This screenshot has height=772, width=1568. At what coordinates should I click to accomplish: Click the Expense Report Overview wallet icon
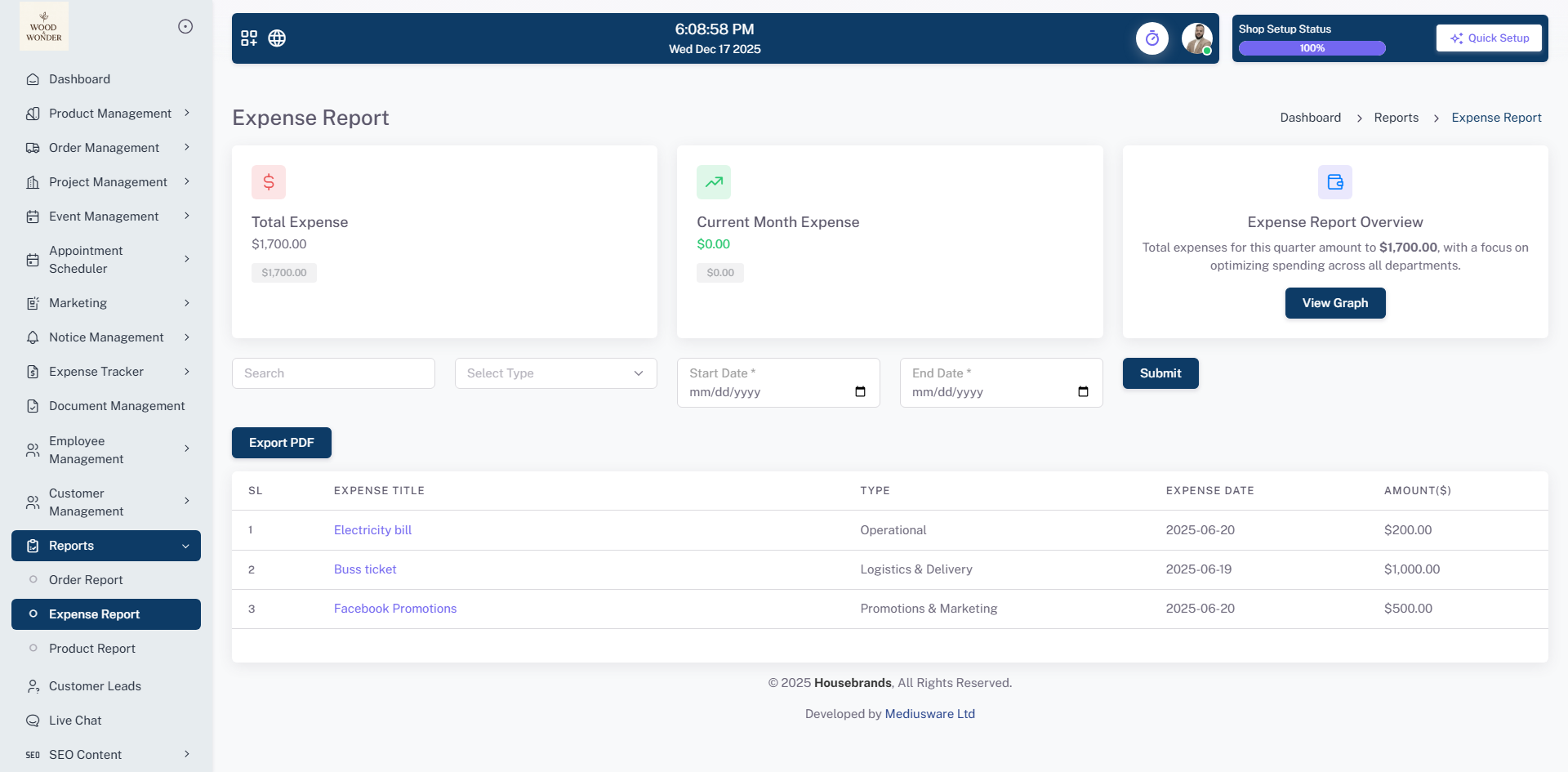(x=1334, y=182)
